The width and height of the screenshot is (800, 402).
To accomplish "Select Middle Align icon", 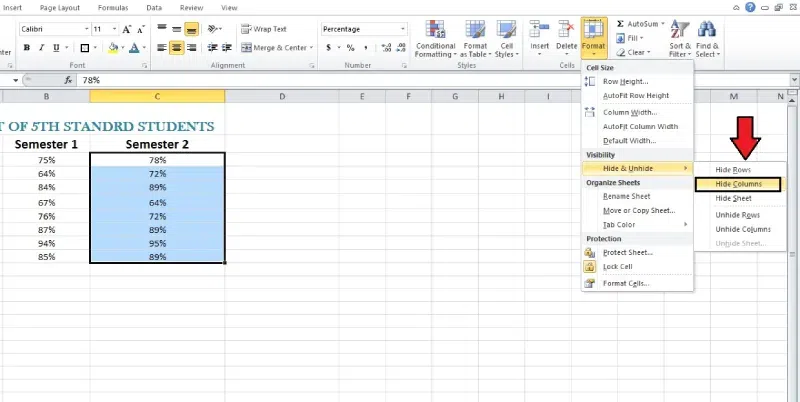I will (177, 29).
